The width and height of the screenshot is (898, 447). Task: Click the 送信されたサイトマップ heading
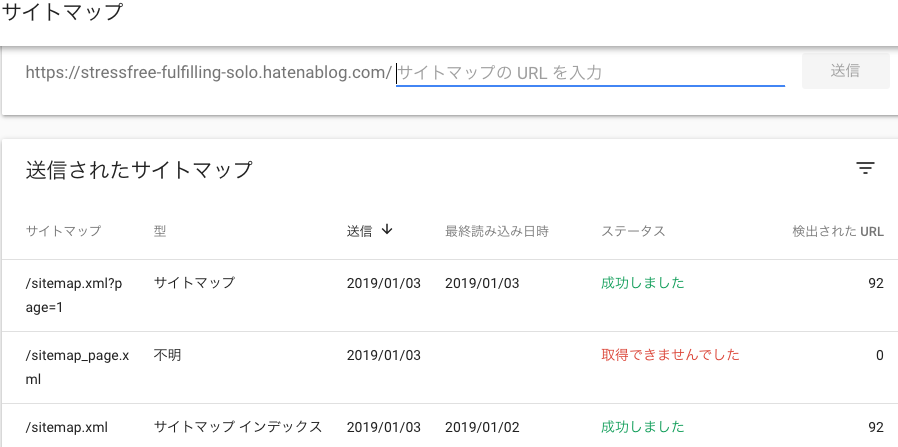(139, 170)
